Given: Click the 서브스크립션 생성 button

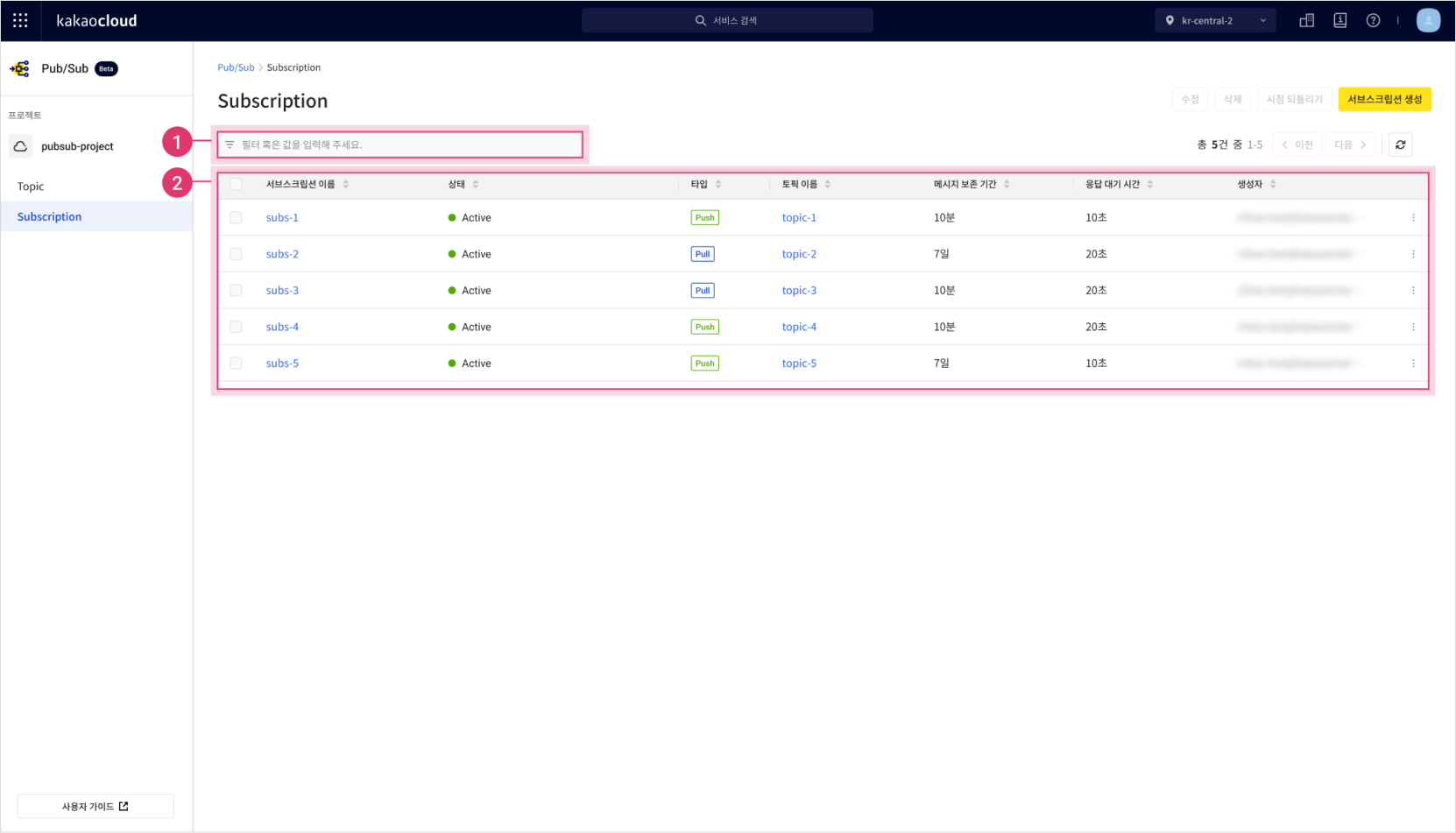Looking at the screenshot, I should click(x=1384, y=99).
